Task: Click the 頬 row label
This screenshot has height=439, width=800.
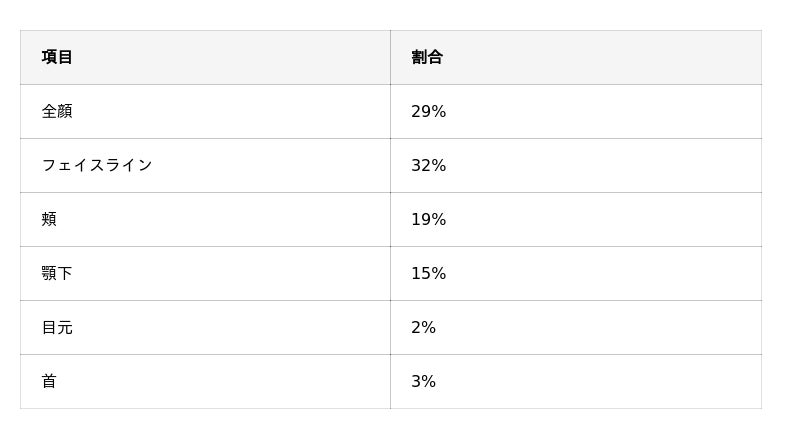Action: 49,219
